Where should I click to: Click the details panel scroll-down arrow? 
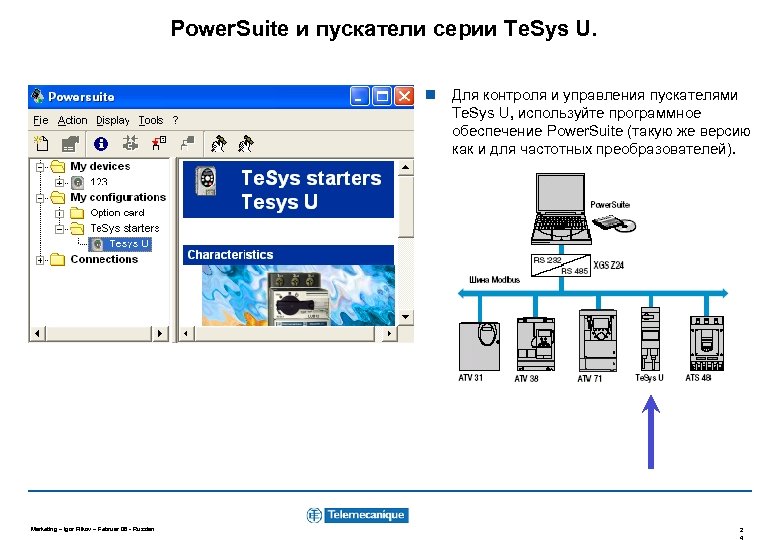pos(406,317)
